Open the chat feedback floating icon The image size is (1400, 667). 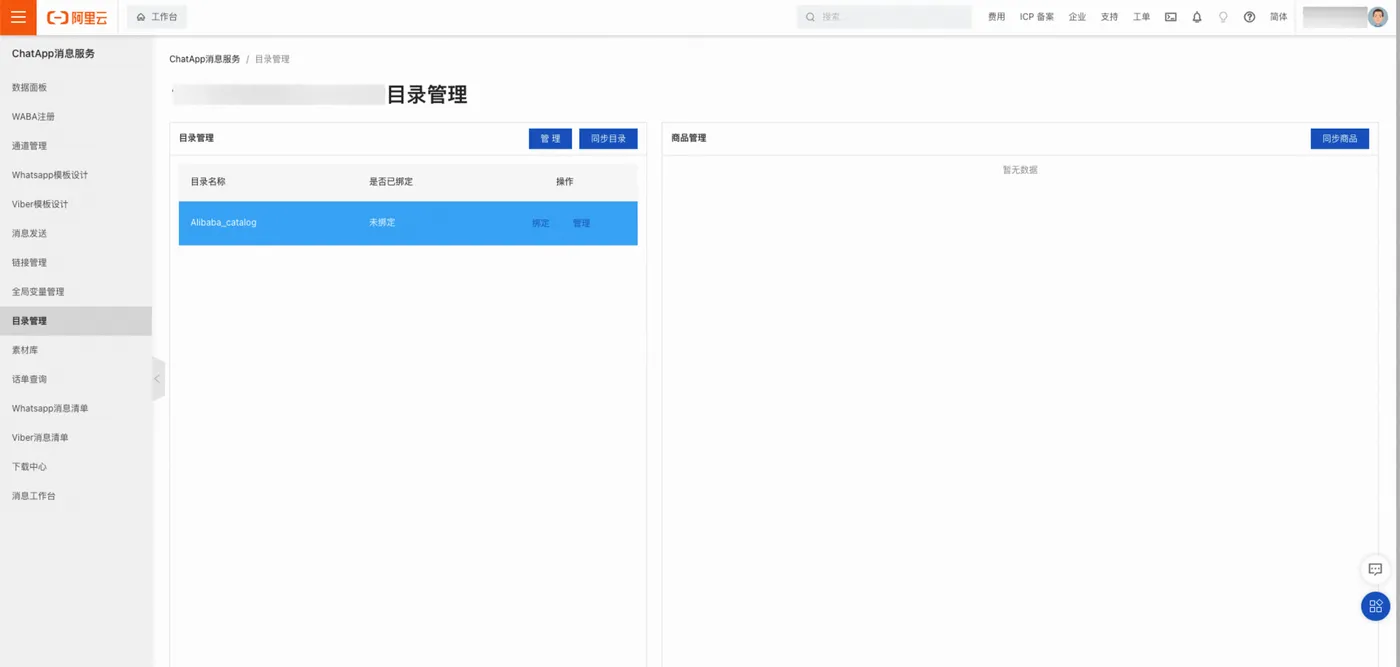(1376, 569)
